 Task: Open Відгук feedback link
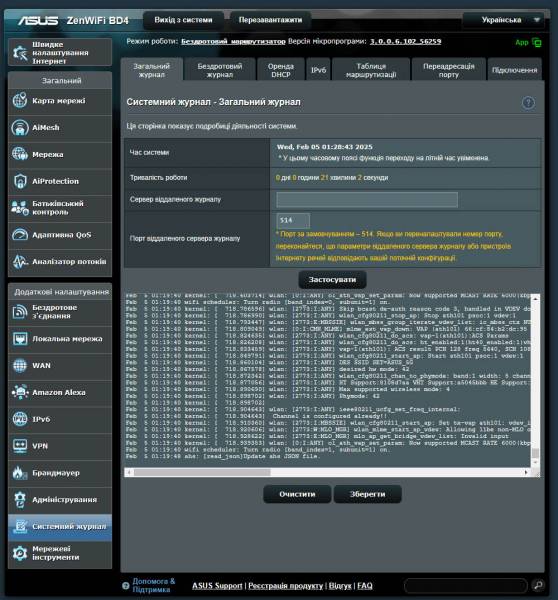(x=340, y=585)
